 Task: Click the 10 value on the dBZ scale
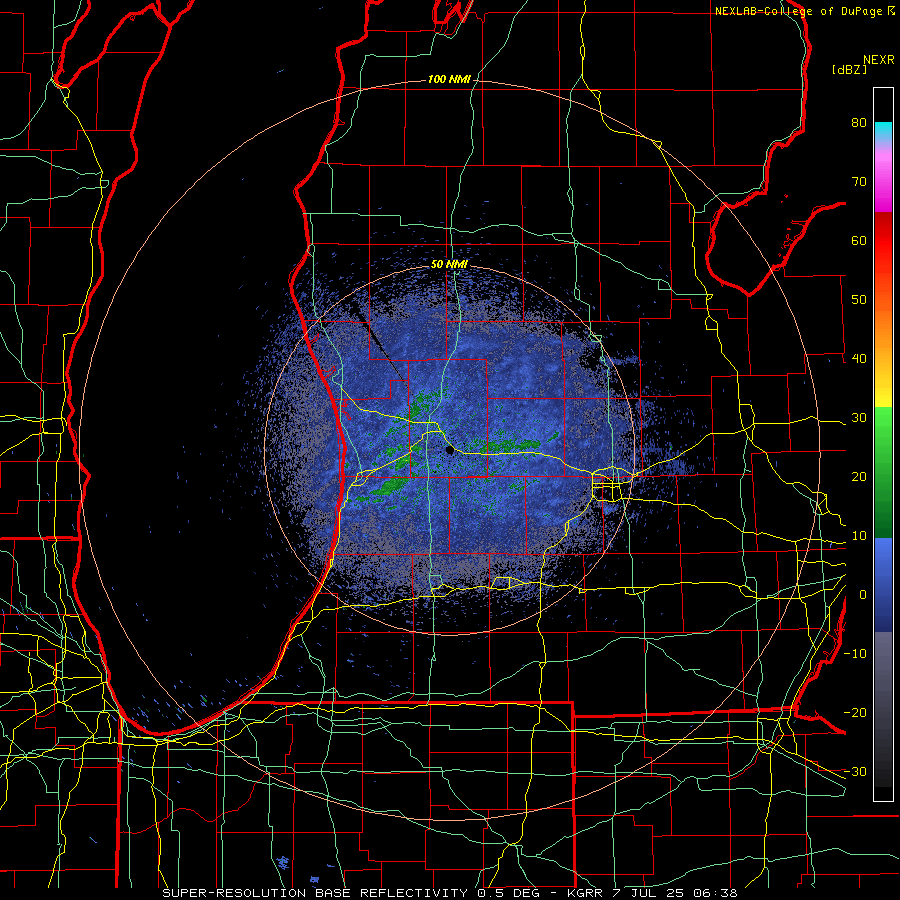(859, 536)
